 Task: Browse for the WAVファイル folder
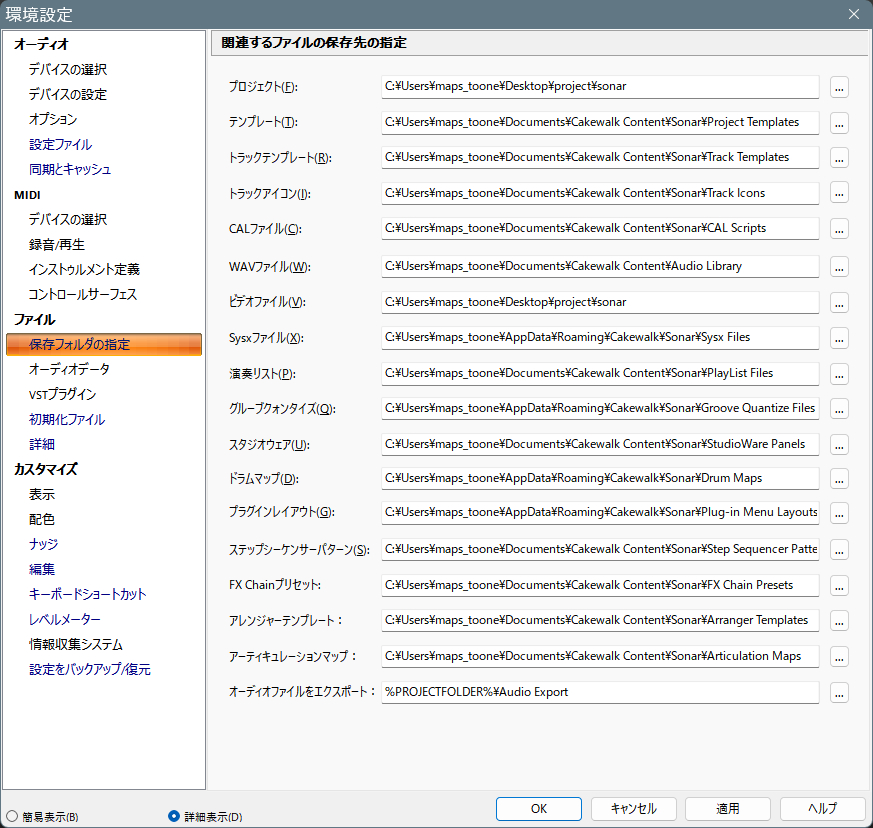(839, 267)
